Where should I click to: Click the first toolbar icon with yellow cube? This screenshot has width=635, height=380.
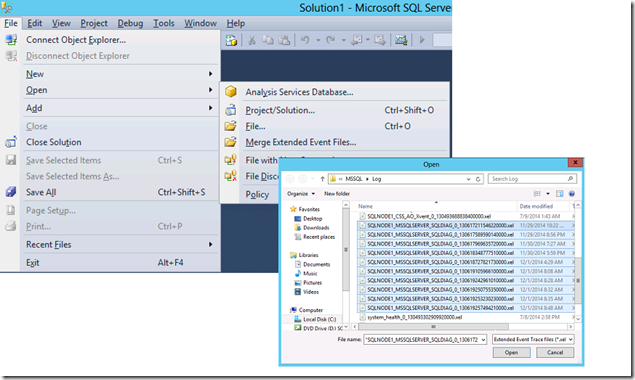coord(232,40)
